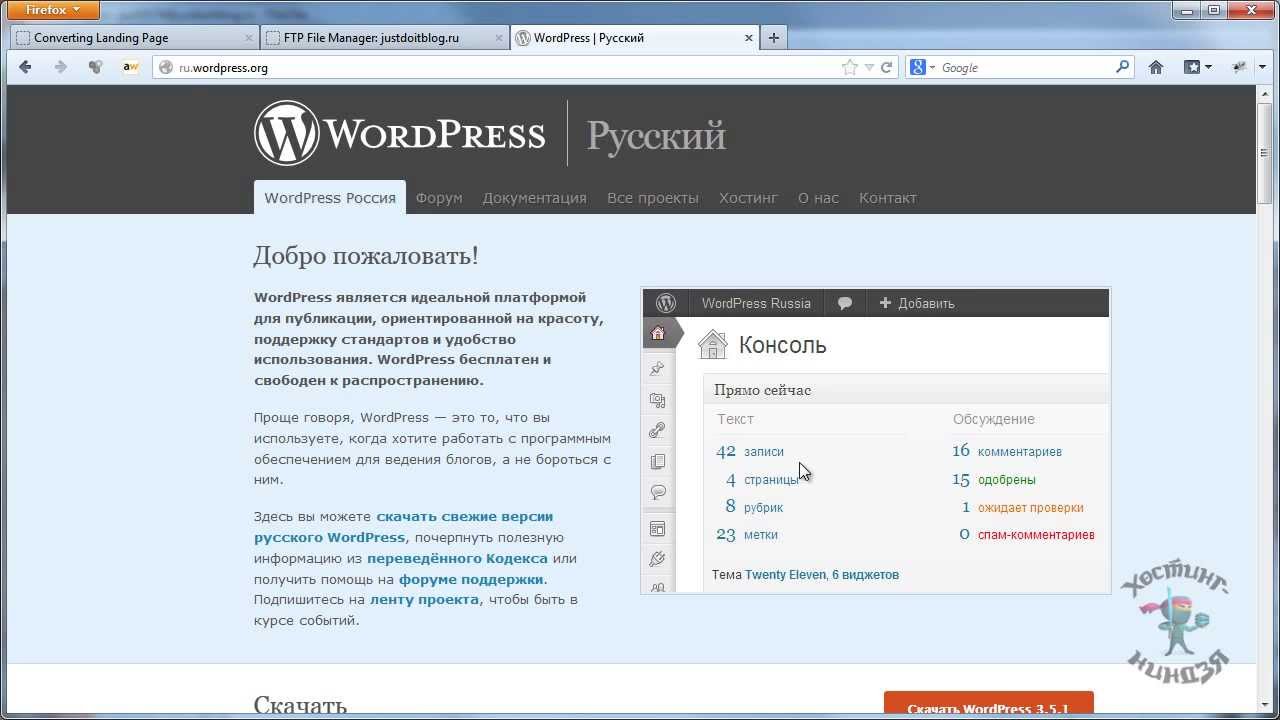Click the add-on icon at toolbar far right

pos(1240,67)
